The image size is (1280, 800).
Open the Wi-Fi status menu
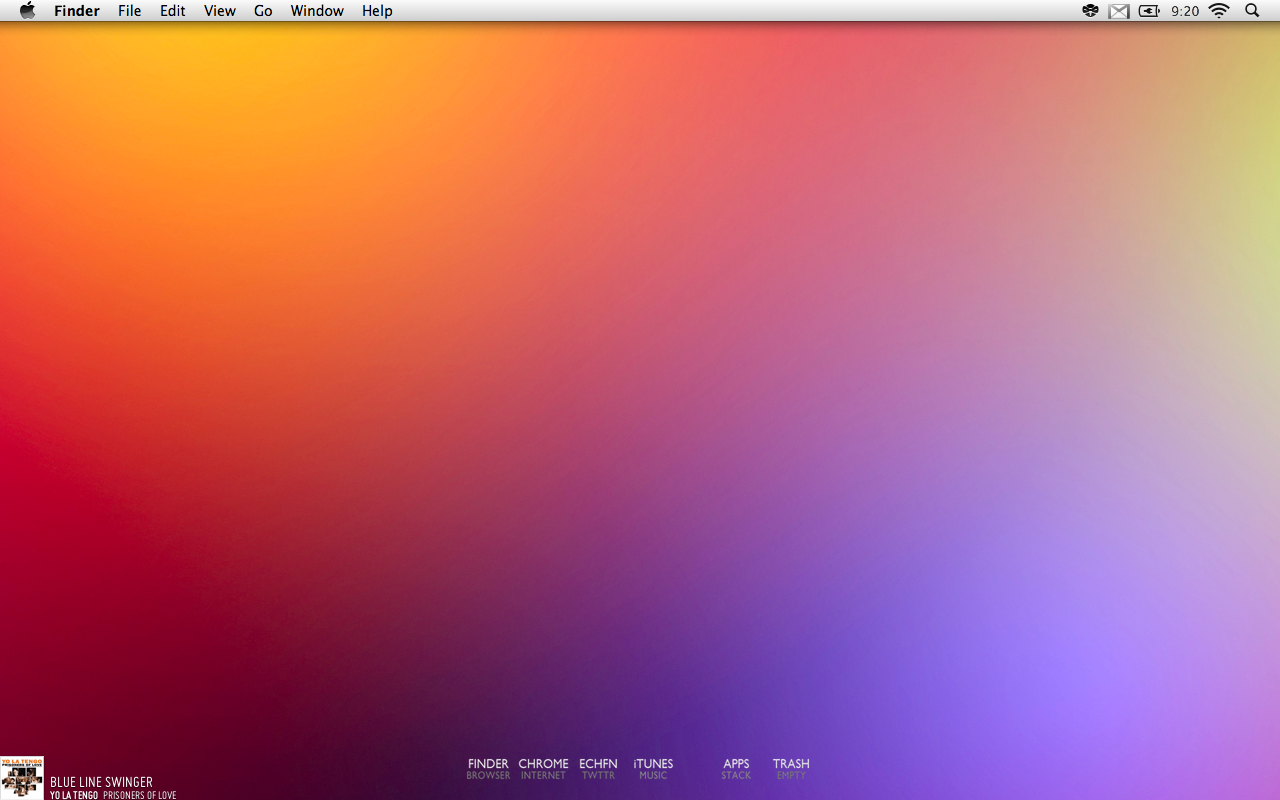[x=1218, y=11]
